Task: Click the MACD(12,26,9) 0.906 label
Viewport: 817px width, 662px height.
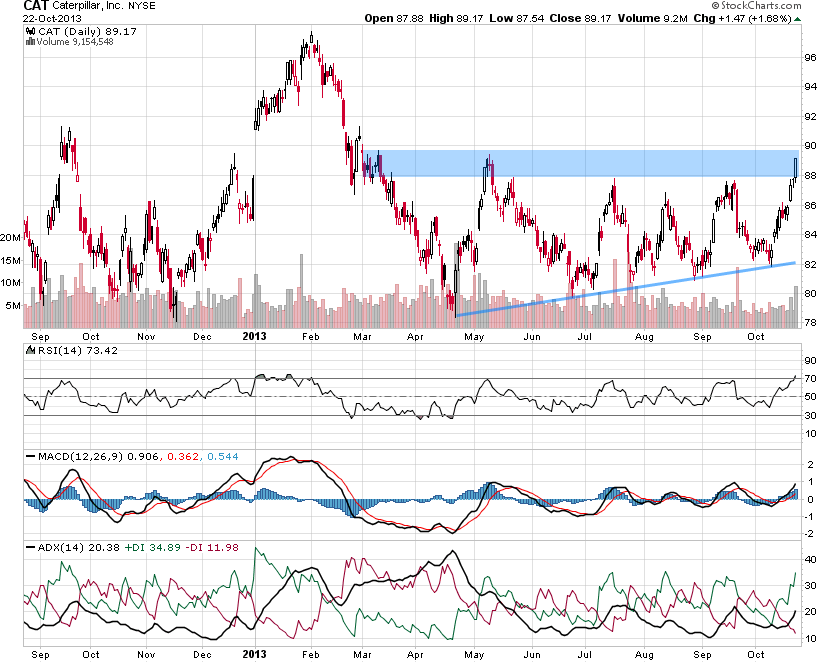Action: click(98, 457)
